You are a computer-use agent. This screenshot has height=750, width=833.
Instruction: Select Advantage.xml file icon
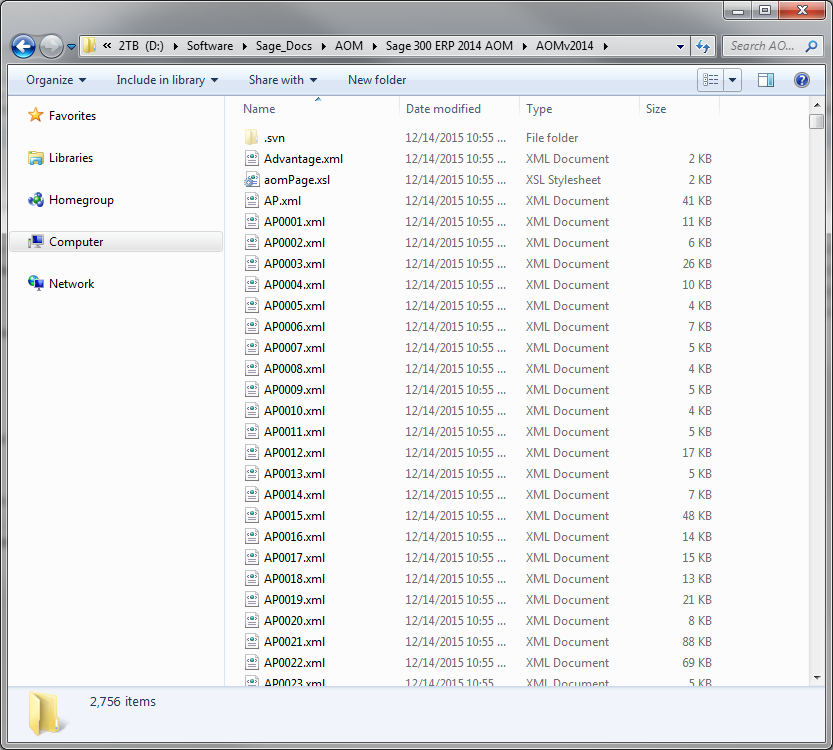click(252, 158)
